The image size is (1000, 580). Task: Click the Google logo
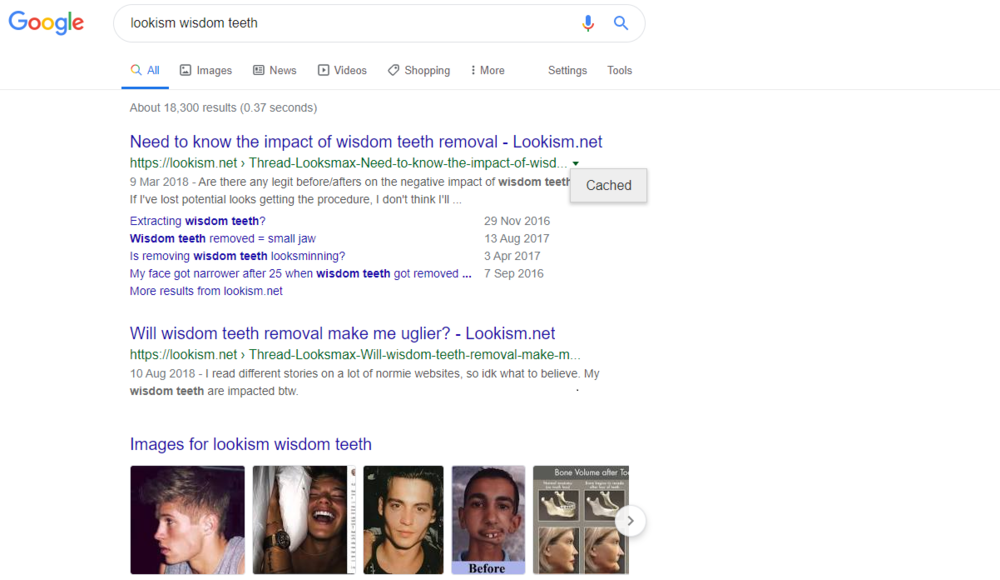46,23
